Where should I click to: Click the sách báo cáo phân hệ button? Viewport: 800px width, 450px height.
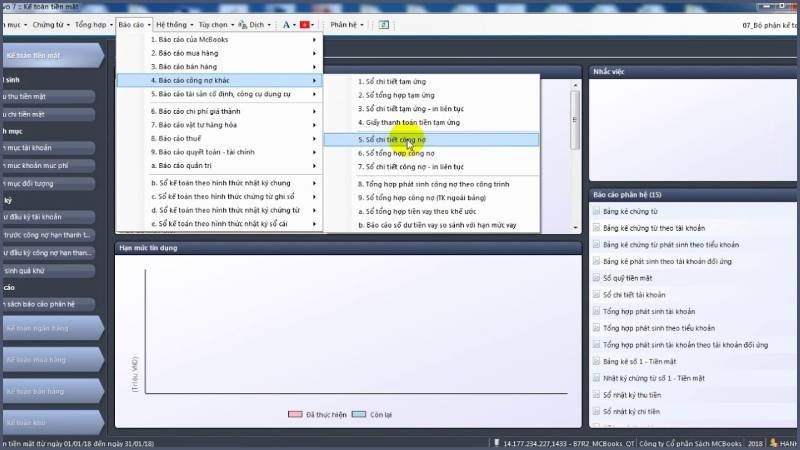tap(48, 304)
